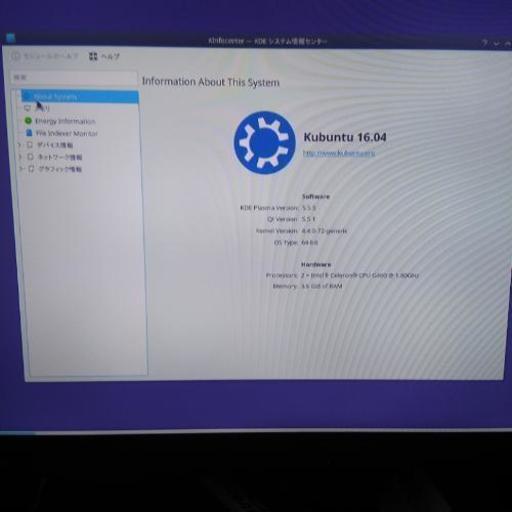
Task: Select ネットワーク情報 tree item
Action: pos(59,157)
